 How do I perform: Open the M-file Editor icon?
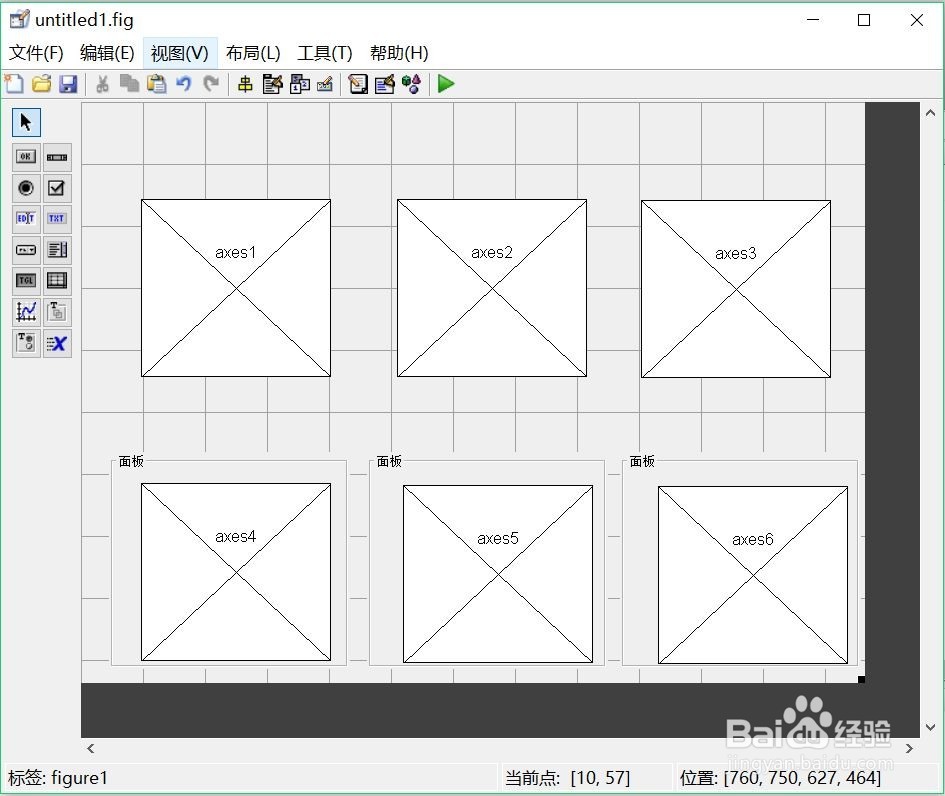[x=358, y=84]
